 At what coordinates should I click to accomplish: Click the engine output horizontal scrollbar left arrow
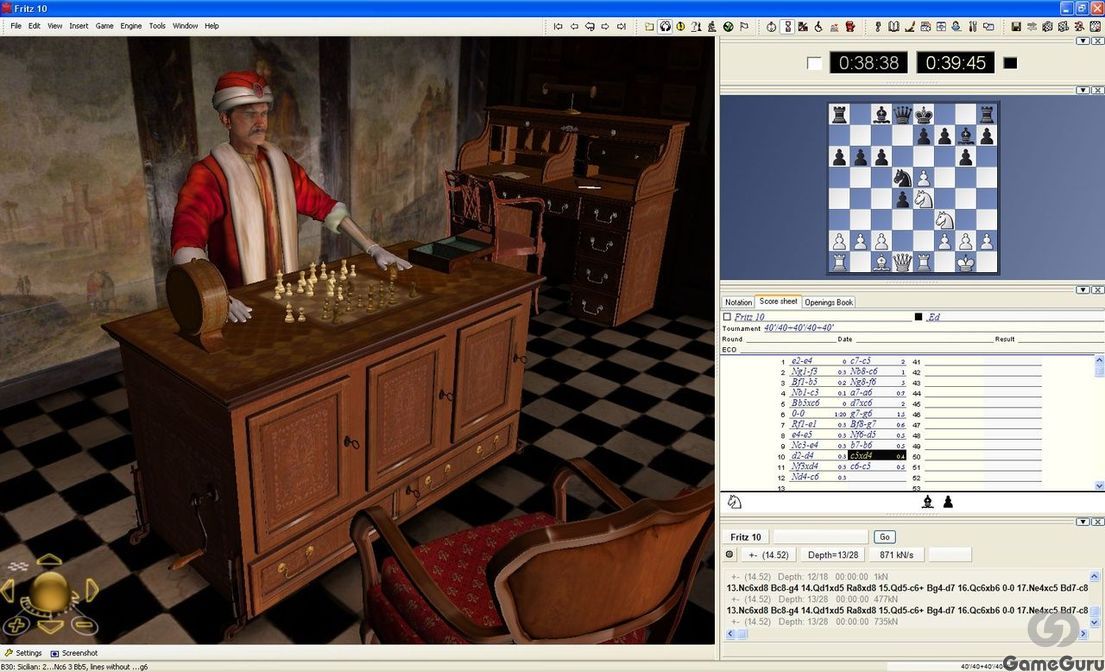[x=730, y=634]
